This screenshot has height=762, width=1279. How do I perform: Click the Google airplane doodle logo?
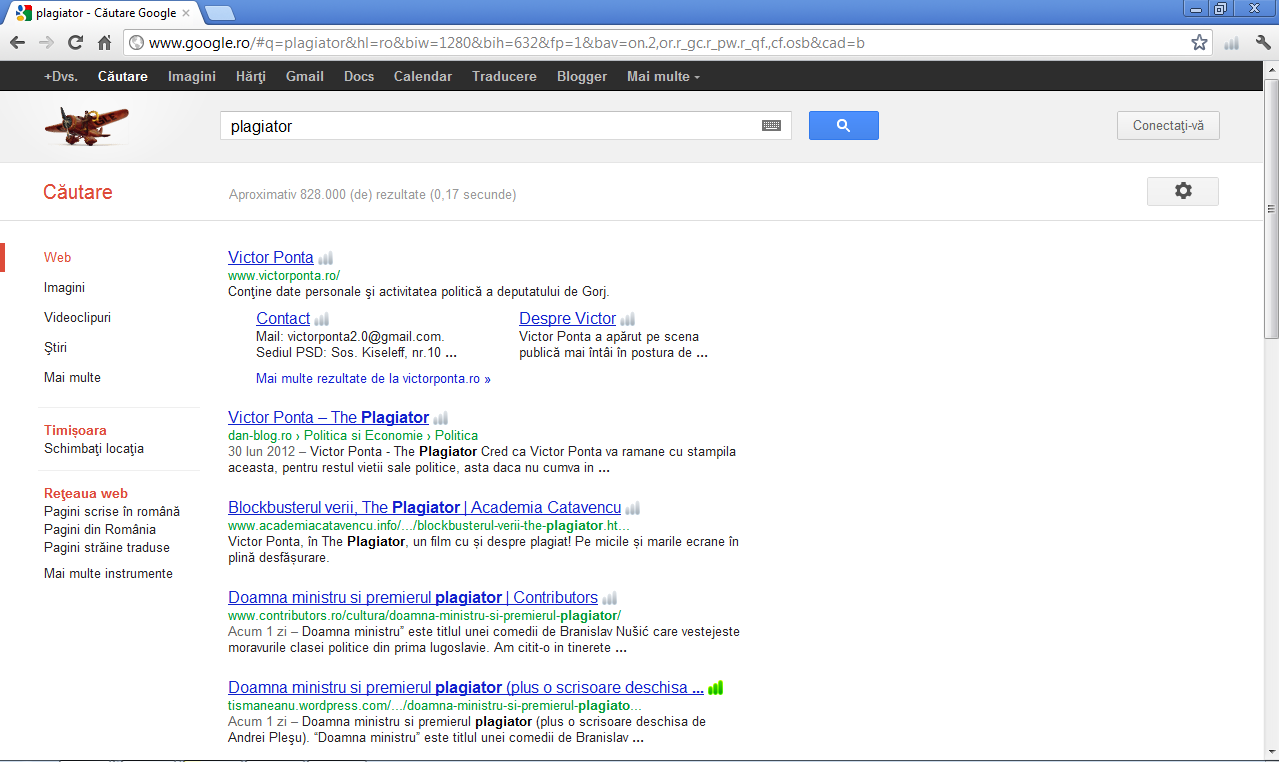87,126
